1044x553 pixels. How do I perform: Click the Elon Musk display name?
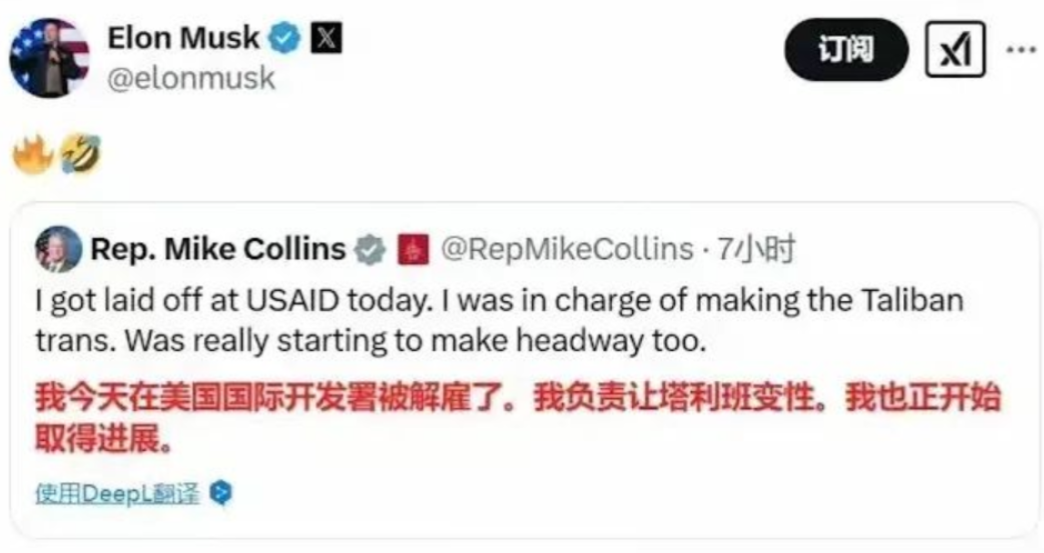click(184, 37)
